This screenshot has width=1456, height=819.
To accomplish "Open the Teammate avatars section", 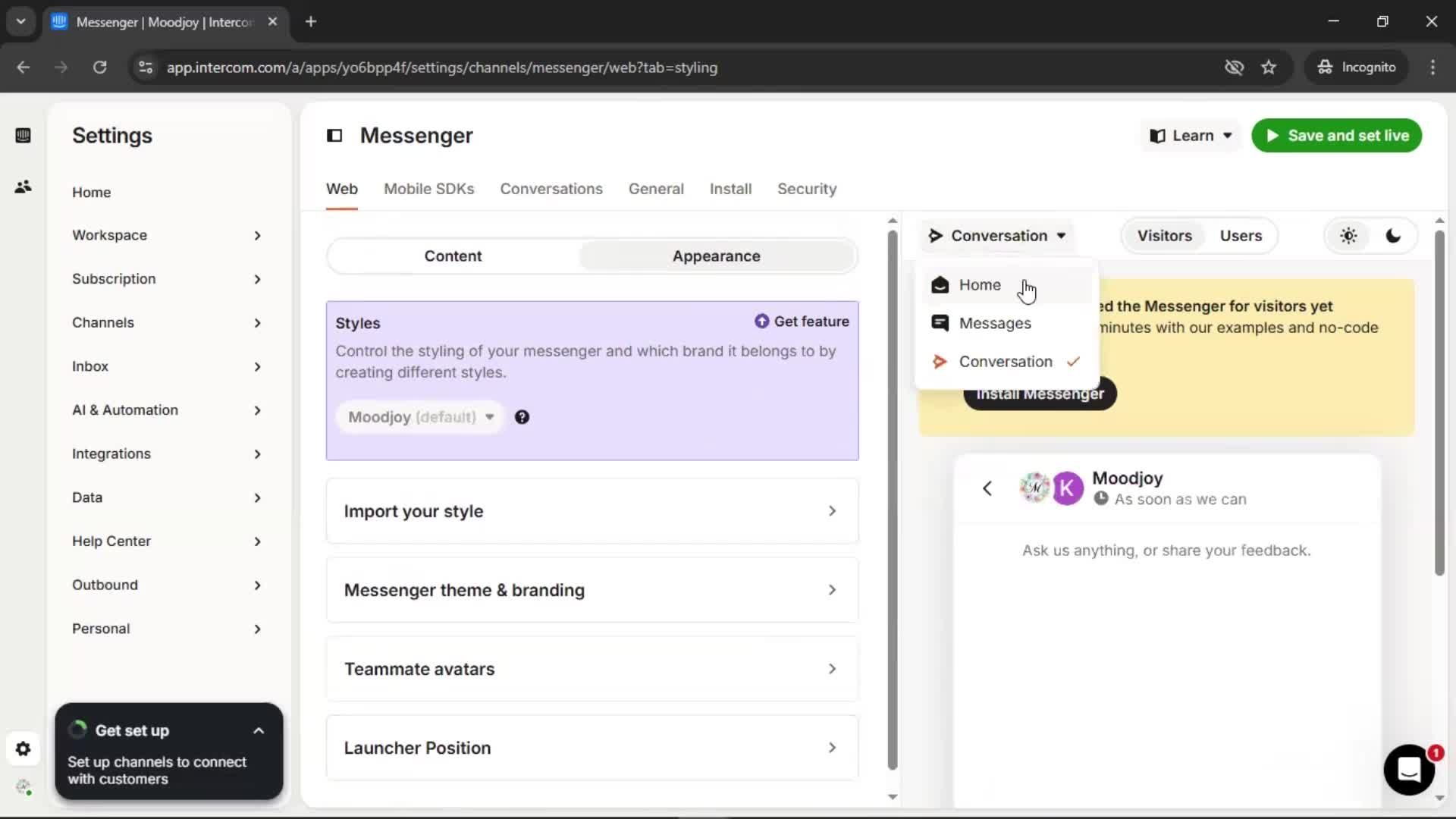I will [592, 669].
